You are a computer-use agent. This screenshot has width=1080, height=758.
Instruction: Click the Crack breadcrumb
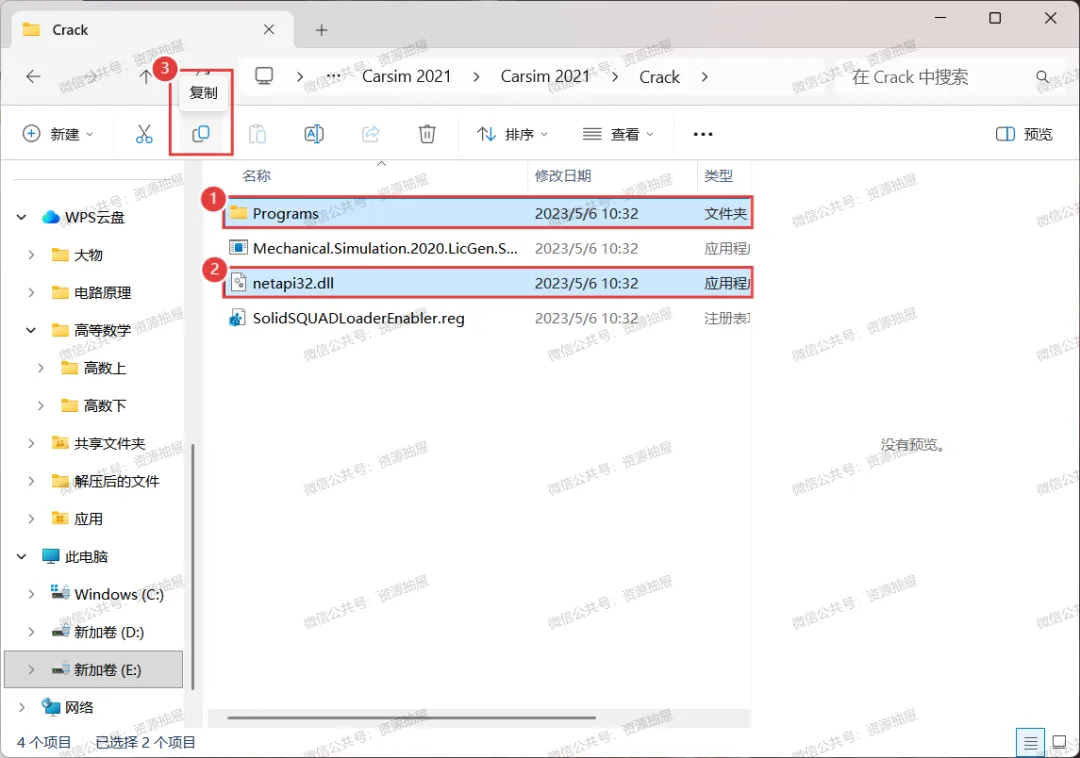point(659,76)
